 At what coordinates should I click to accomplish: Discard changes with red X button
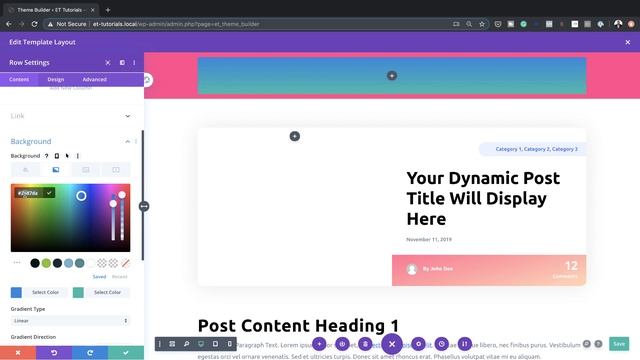(18, 353)
